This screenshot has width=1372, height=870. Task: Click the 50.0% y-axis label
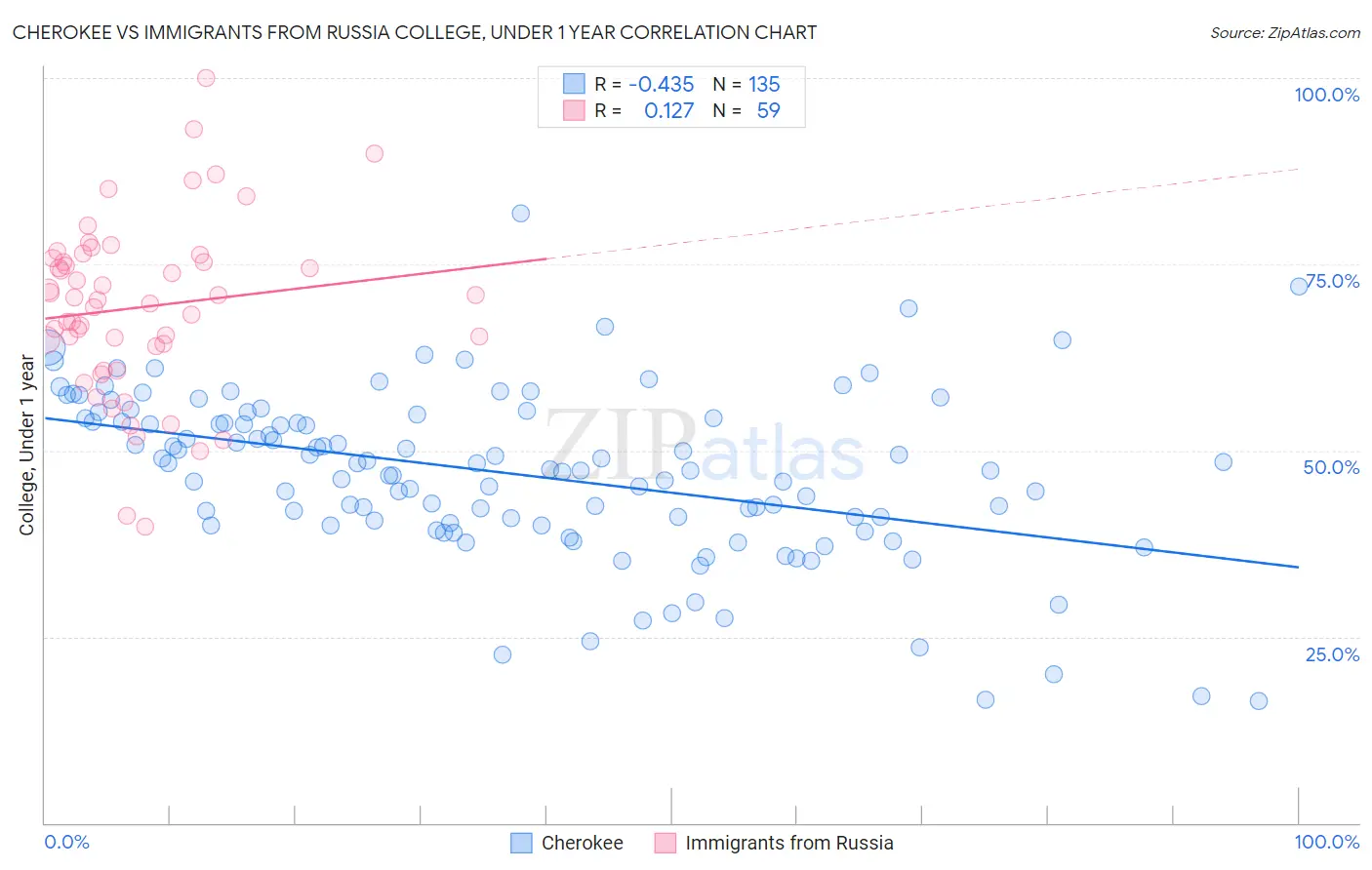click(x=1332, y=467)
